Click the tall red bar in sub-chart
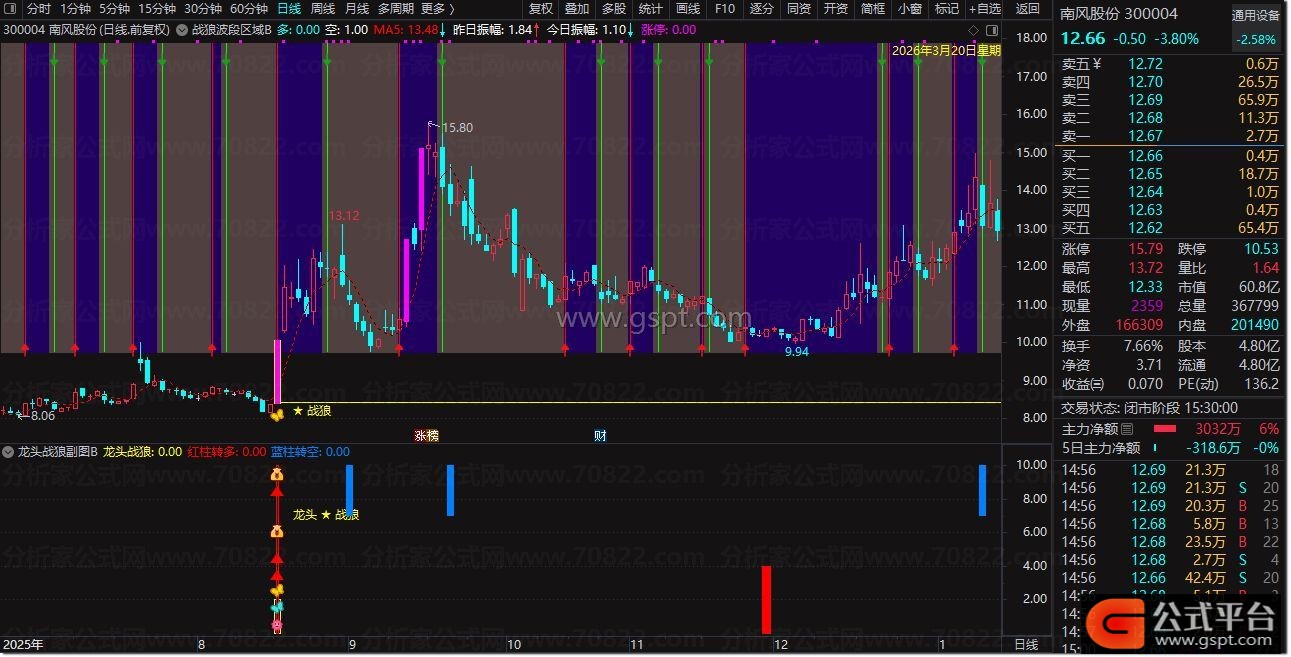Image resolution: width=1291 pixels, height=657 pixels. (x=767, y=599)
